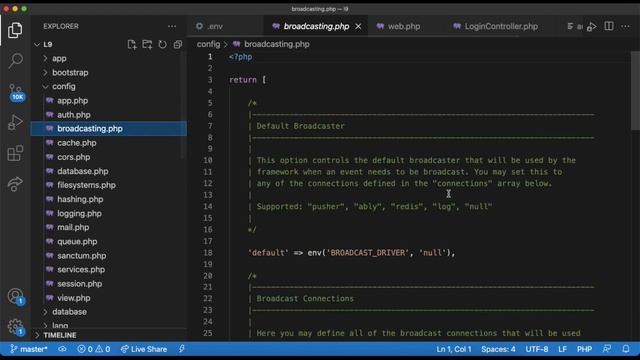This screenshot has width=640, height=360.
Task: Open queue.php in file tree
Action: coord(77,242)
